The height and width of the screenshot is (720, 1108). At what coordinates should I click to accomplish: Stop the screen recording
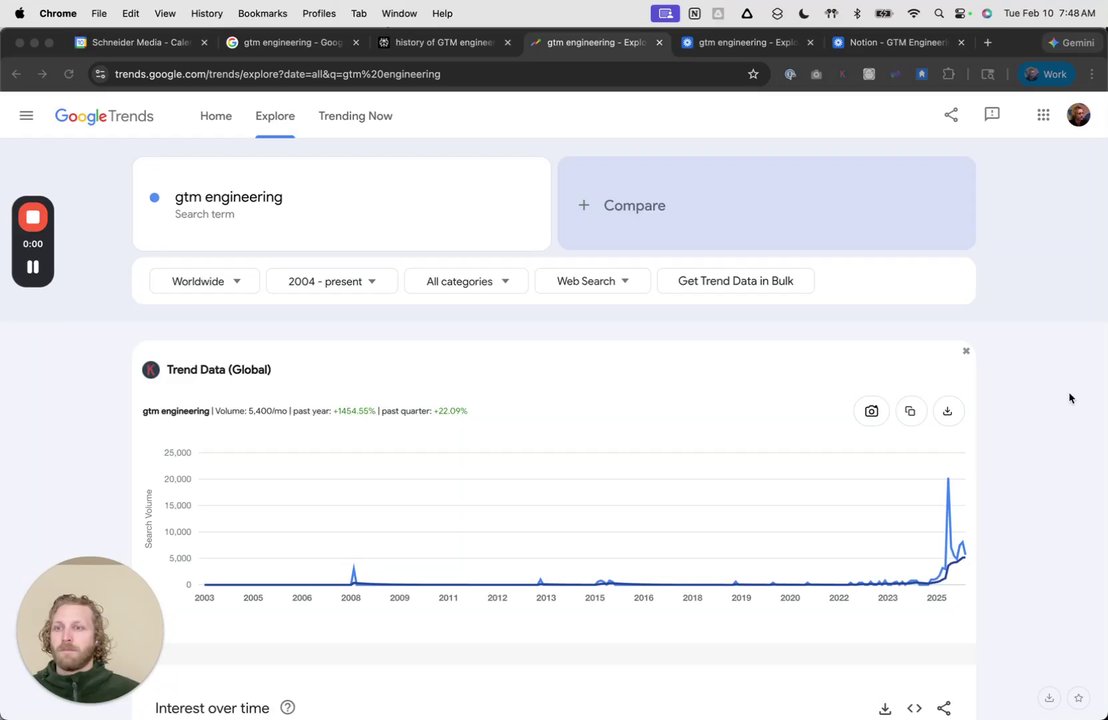33,217
